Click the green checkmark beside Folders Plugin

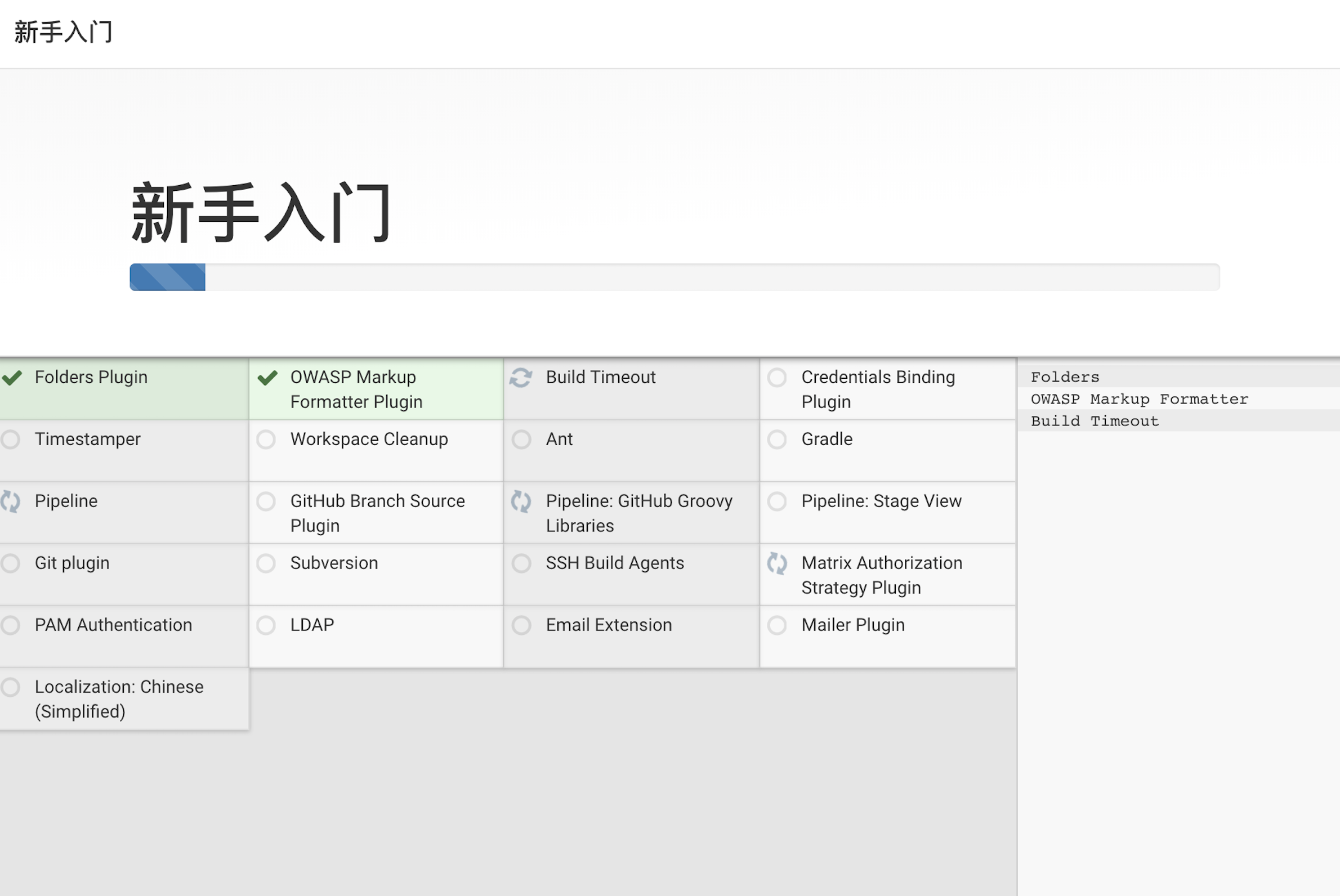pyautogui.click(x=11, y=378)
